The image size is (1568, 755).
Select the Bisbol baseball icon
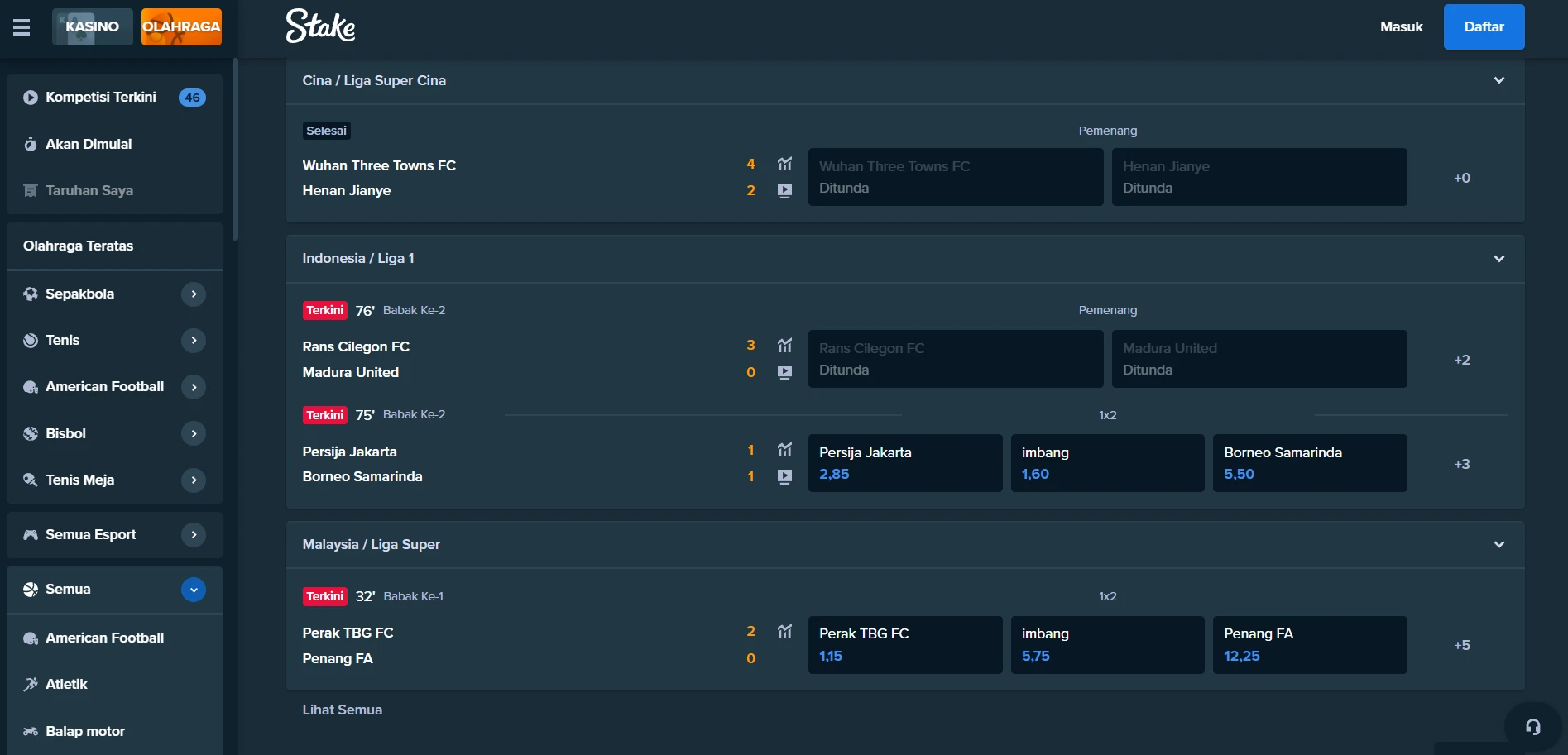[x=31, y=433]
